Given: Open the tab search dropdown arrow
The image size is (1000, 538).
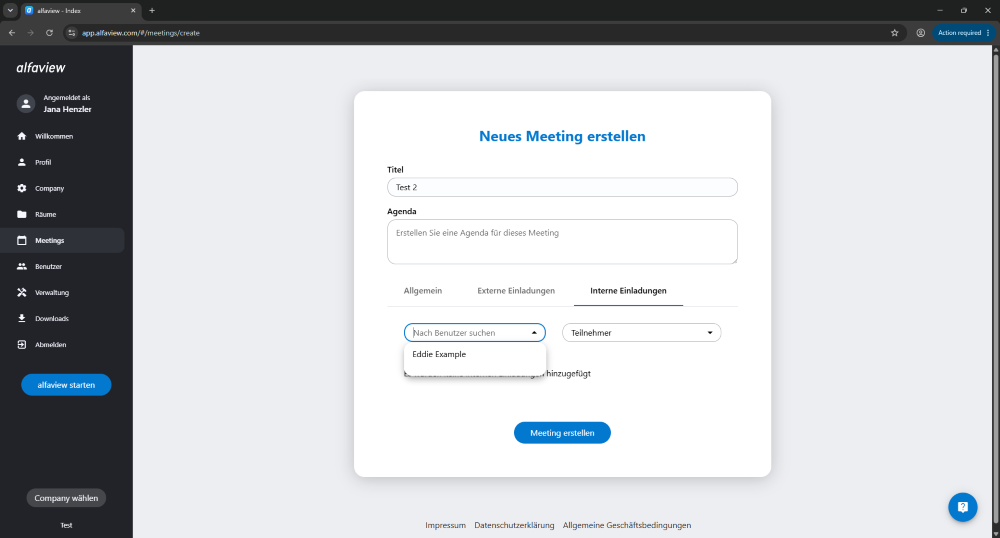Looking at the screenshot, I should click(10, 10).
